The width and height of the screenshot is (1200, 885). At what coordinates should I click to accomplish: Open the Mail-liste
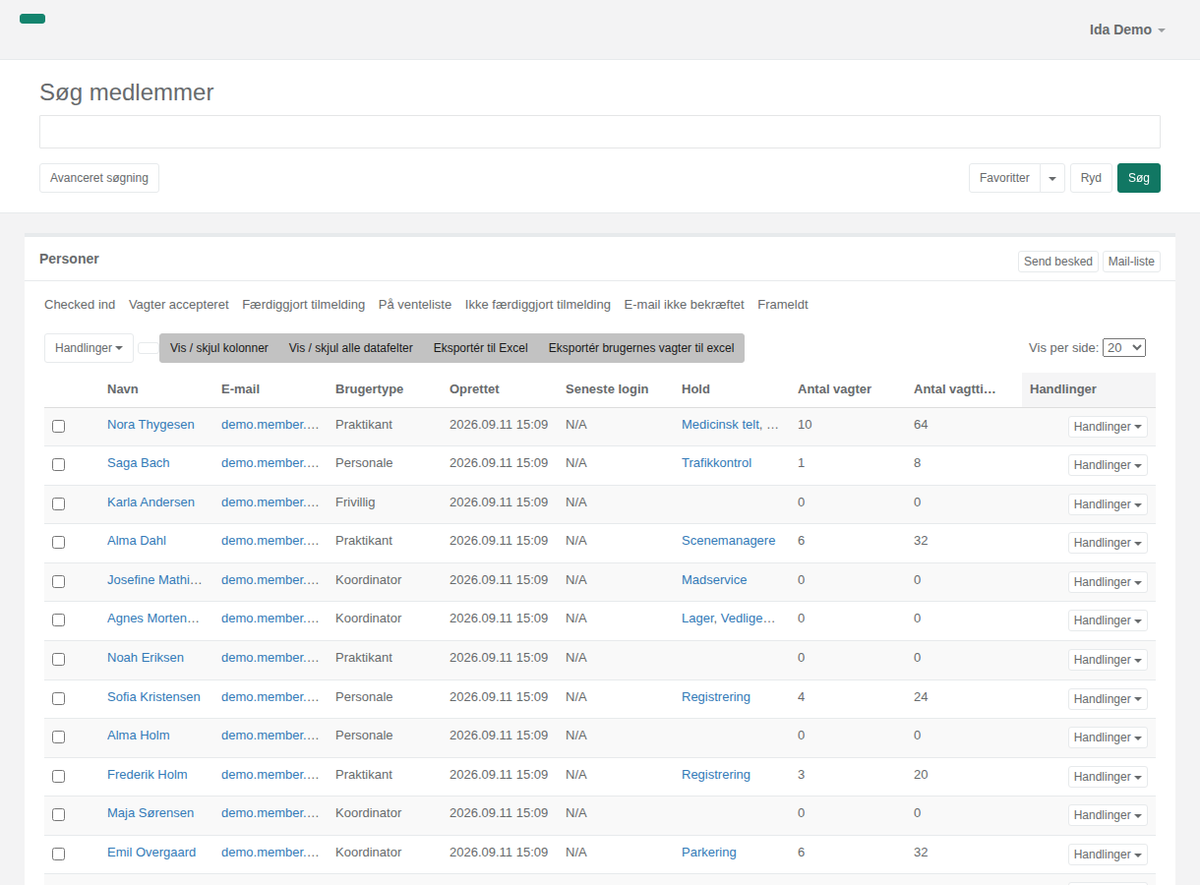(1131, 262)
